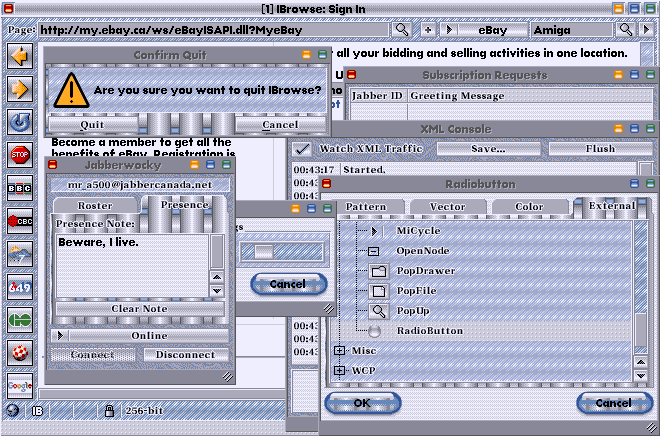Screen dimensions: 660x436
Task: Click Flush in the XML Console
Action: pyautogui.click(x=600, y=149)
